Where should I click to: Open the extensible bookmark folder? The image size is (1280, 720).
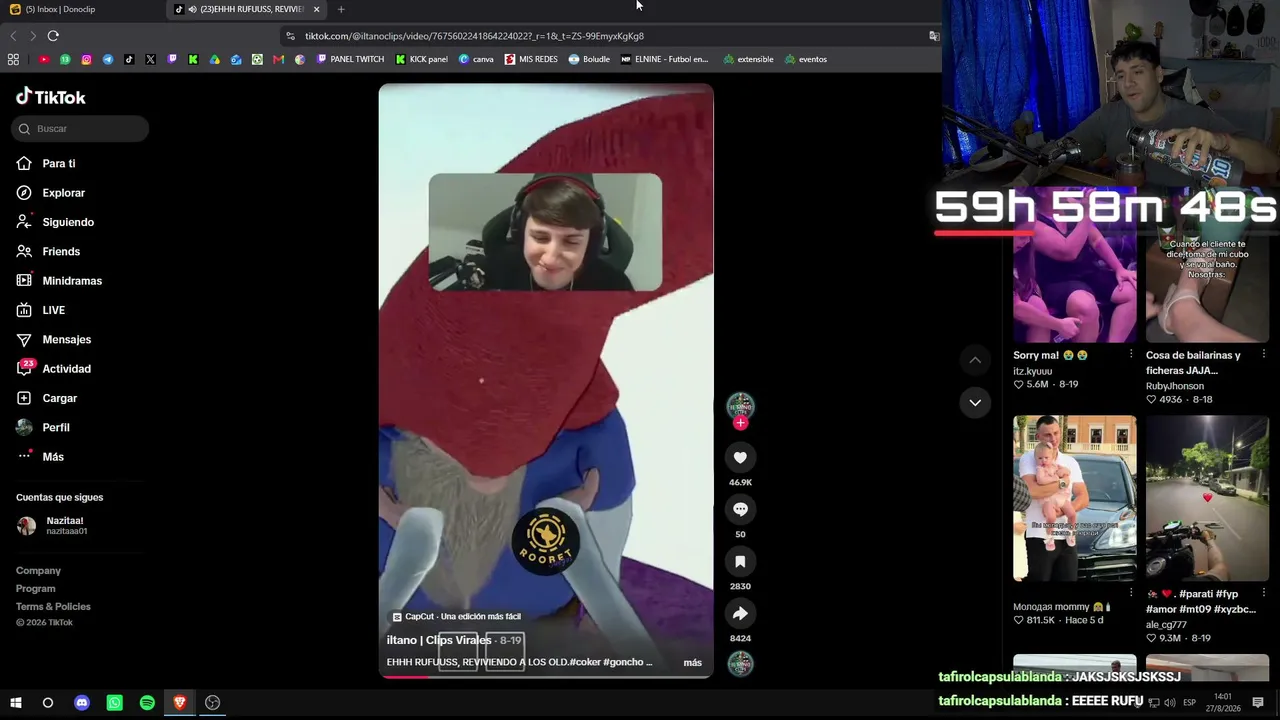pos(748,59)
